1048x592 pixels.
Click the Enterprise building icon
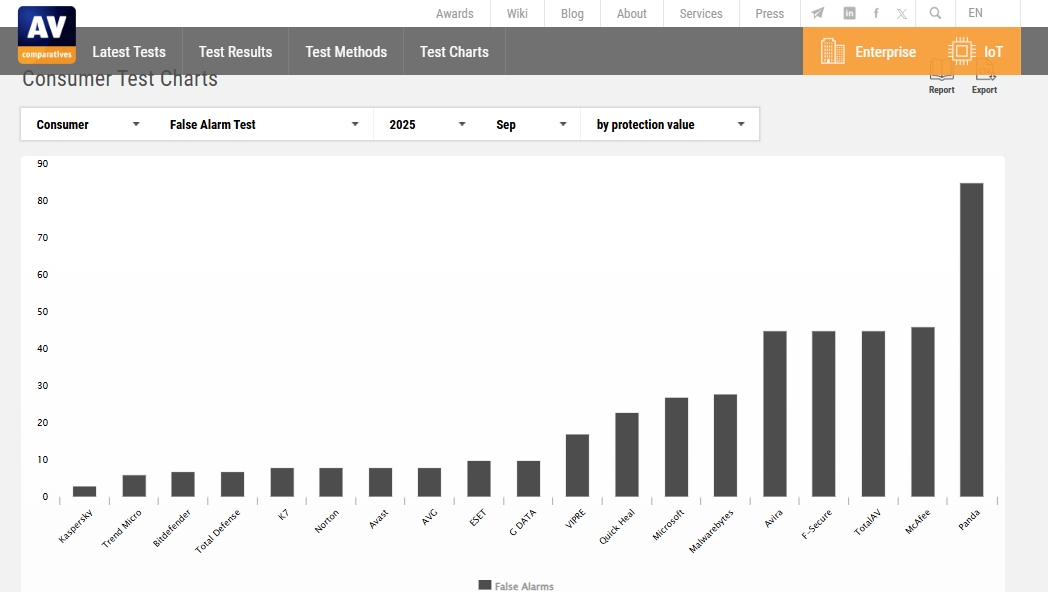(832, 51)
